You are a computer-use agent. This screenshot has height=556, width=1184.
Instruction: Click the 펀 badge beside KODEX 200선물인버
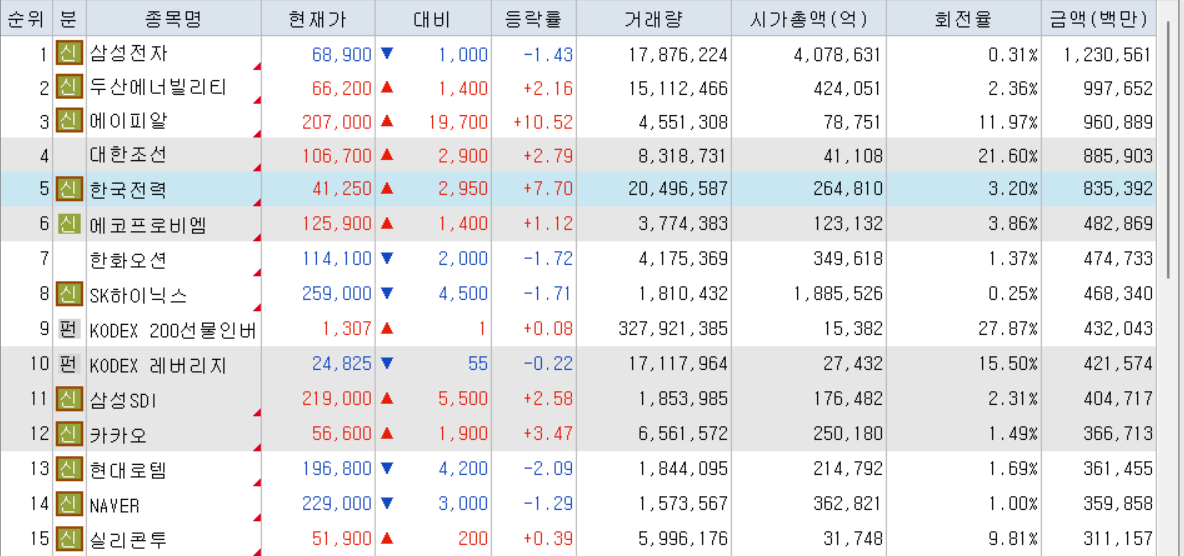69,329
